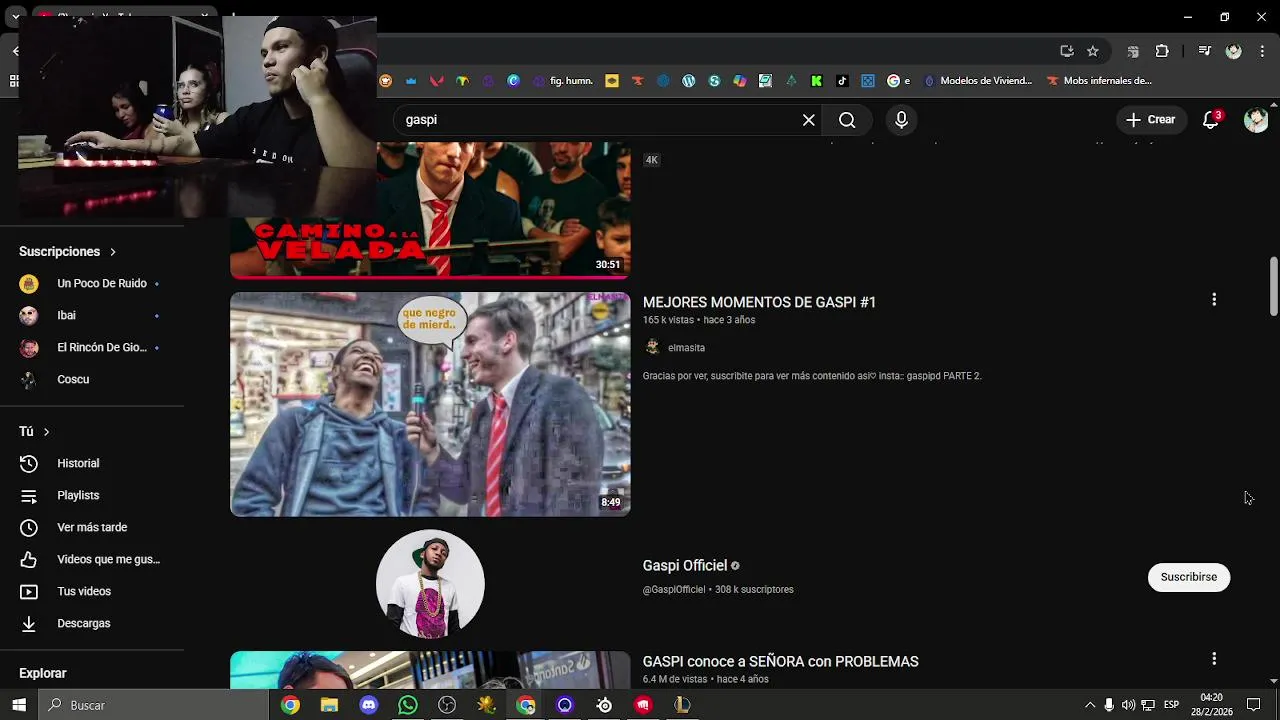
Task: Expand the Tú section chevron
Action: pyautogui.click(x=46, y=432)
